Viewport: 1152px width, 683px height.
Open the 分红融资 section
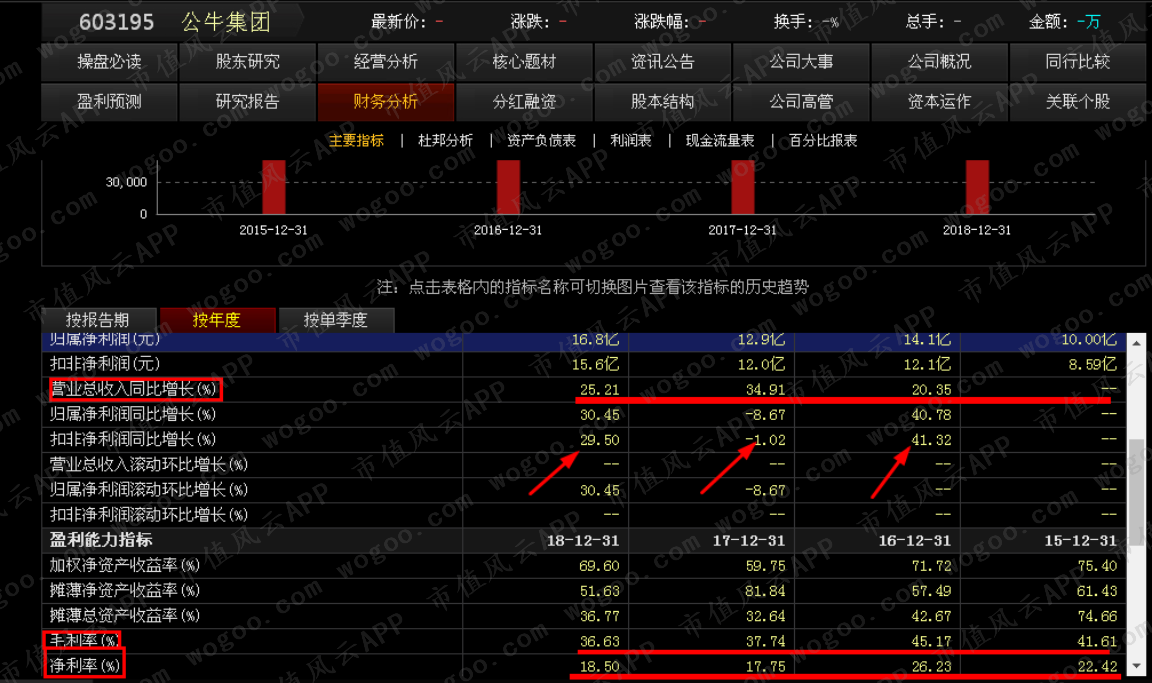click(x=524, y=101)
